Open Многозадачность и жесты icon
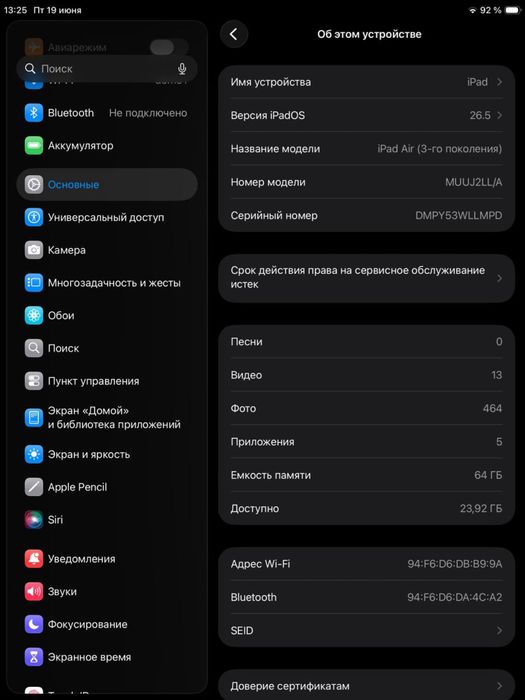This screenshot has height=700, width=525. pyautogui.click(x=33, y=283)
